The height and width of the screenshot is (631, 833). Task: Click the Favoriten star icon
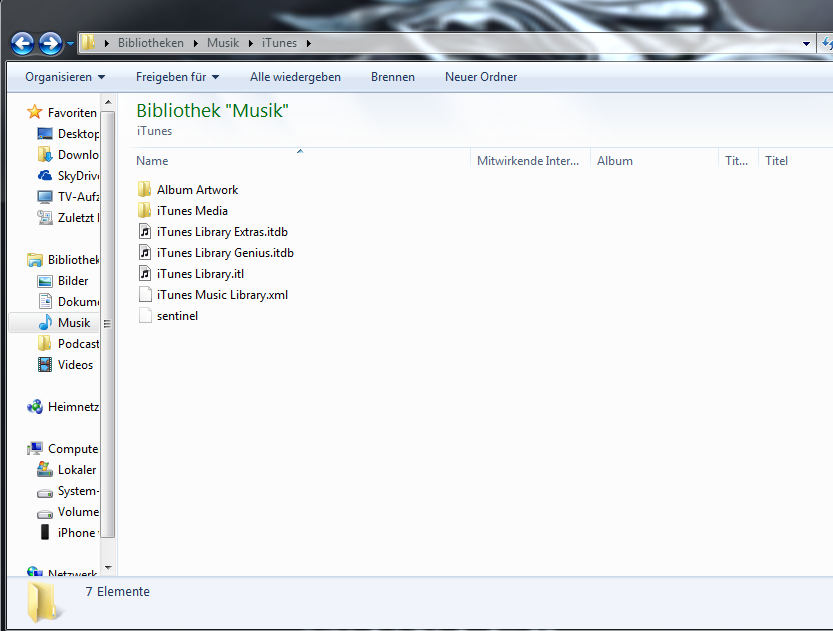tap(35, 112)
